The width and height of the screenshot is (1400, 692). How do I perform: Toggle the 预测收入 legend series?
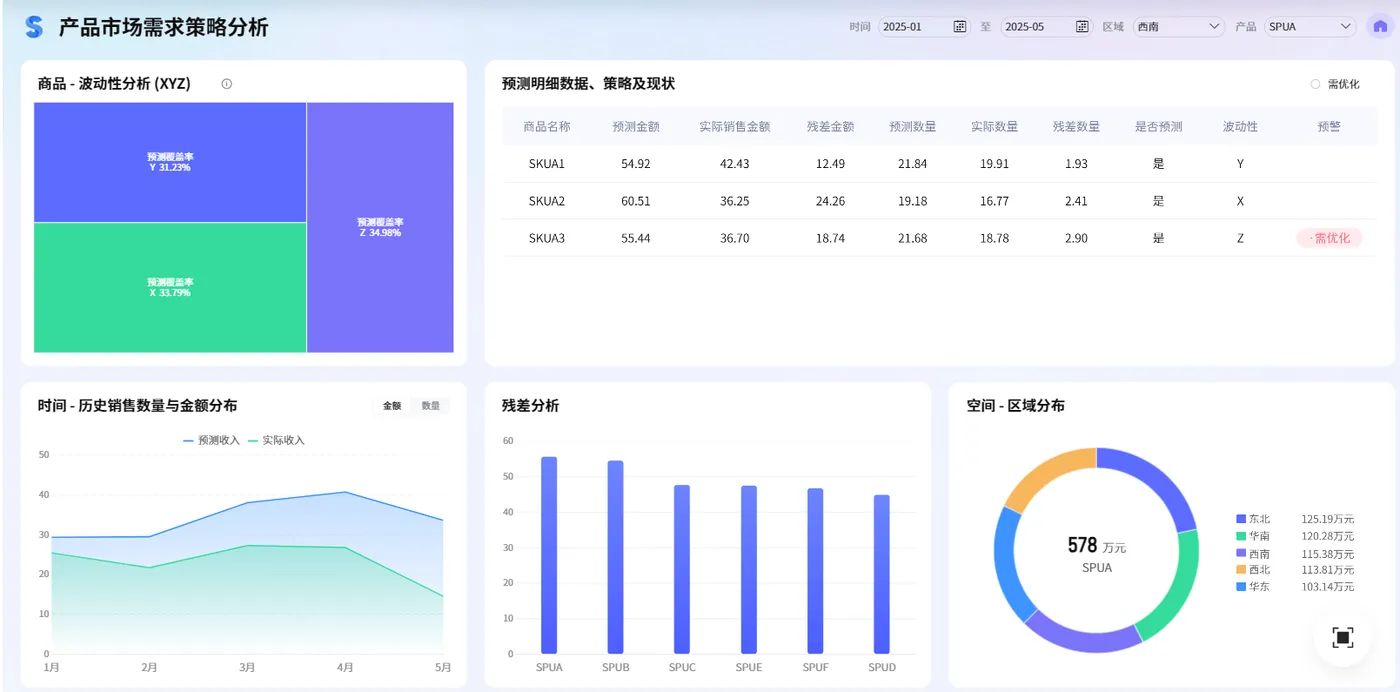click(211, 440)
